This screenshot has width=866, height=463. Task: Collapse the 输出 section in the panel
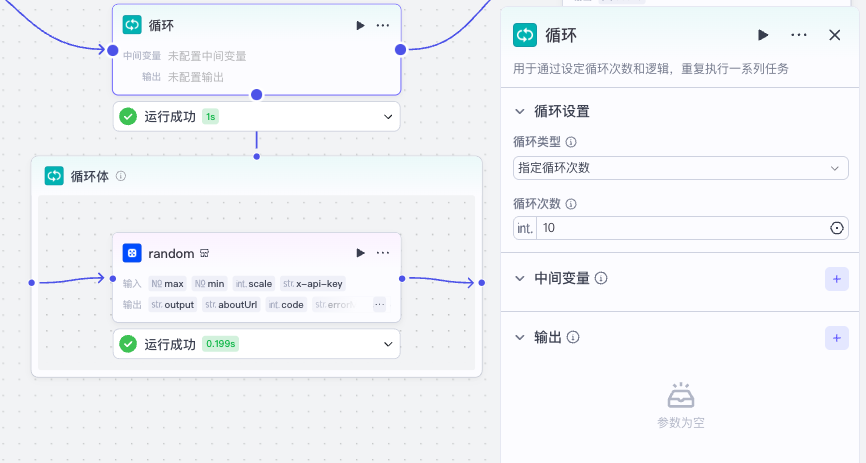[x=519, y=338]
